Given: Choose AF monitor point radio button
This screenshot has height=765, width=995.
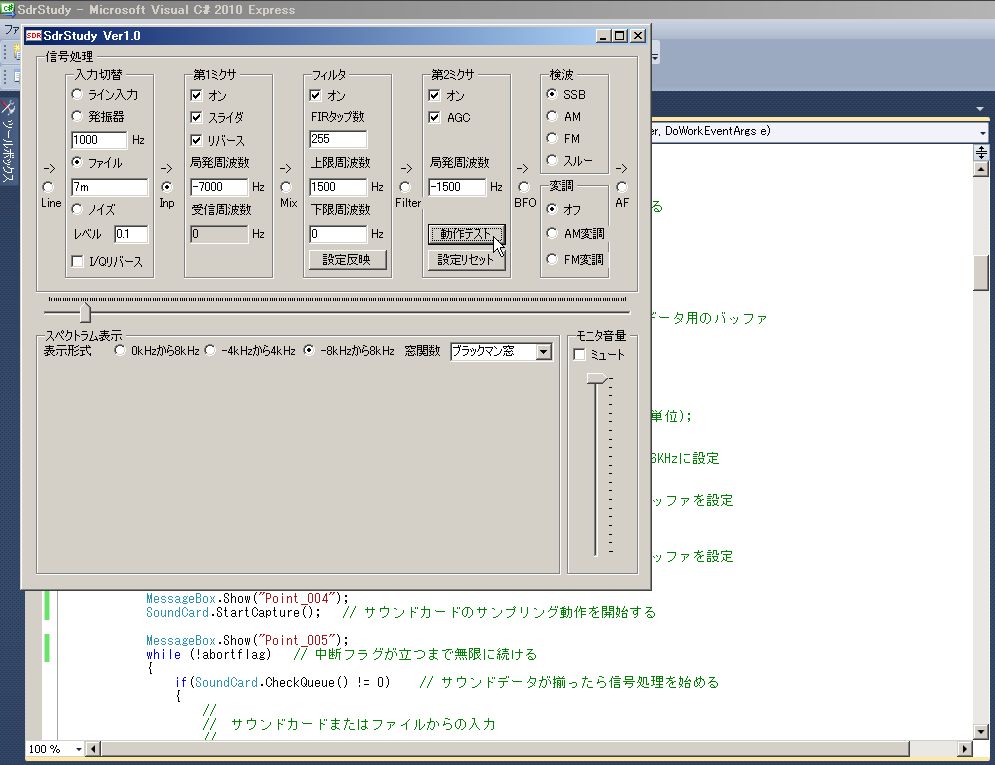Looking at the screenshot, I should [622, 187].
